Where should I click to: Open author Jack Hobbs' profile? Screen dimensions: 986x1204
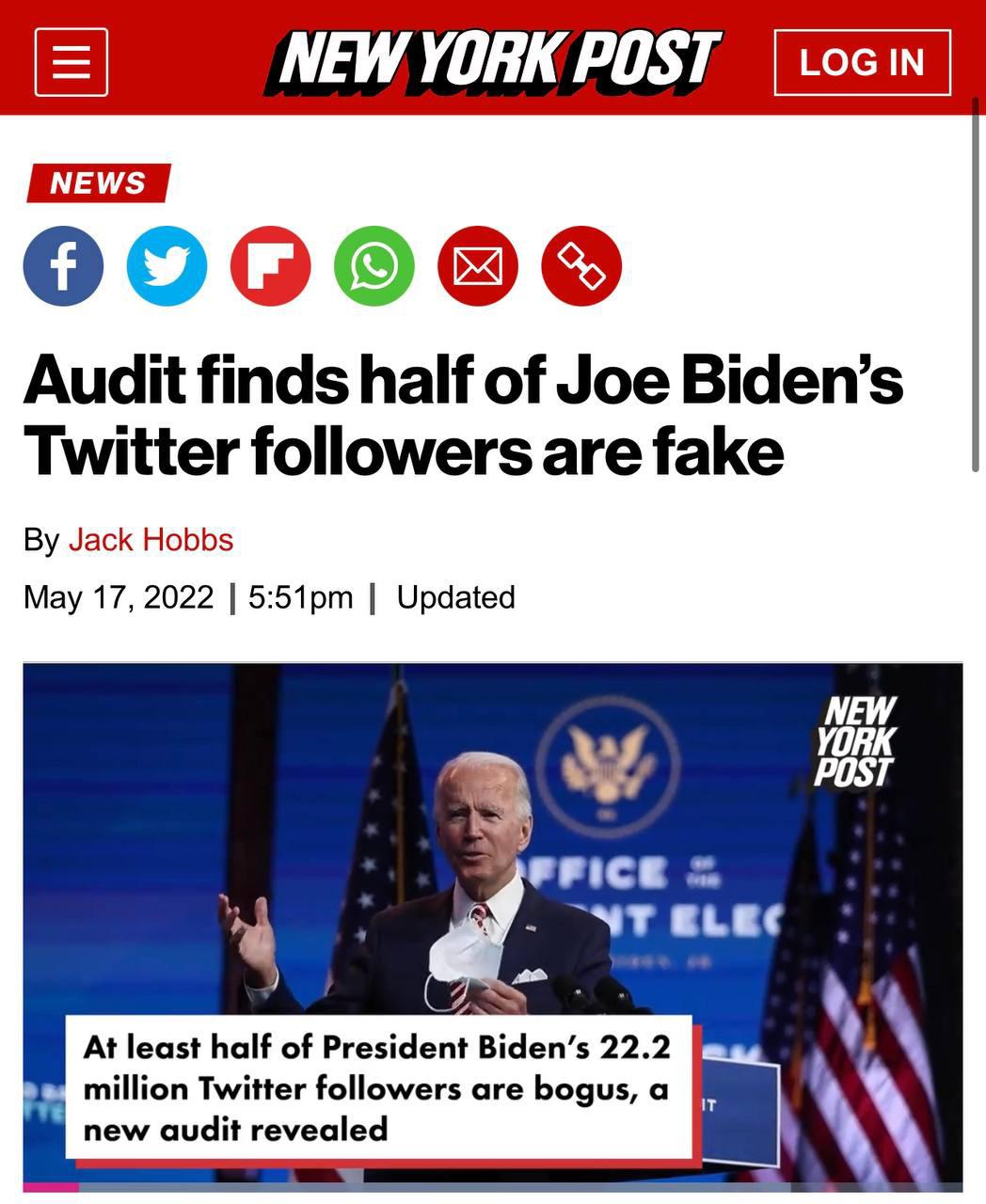(151, 540)
